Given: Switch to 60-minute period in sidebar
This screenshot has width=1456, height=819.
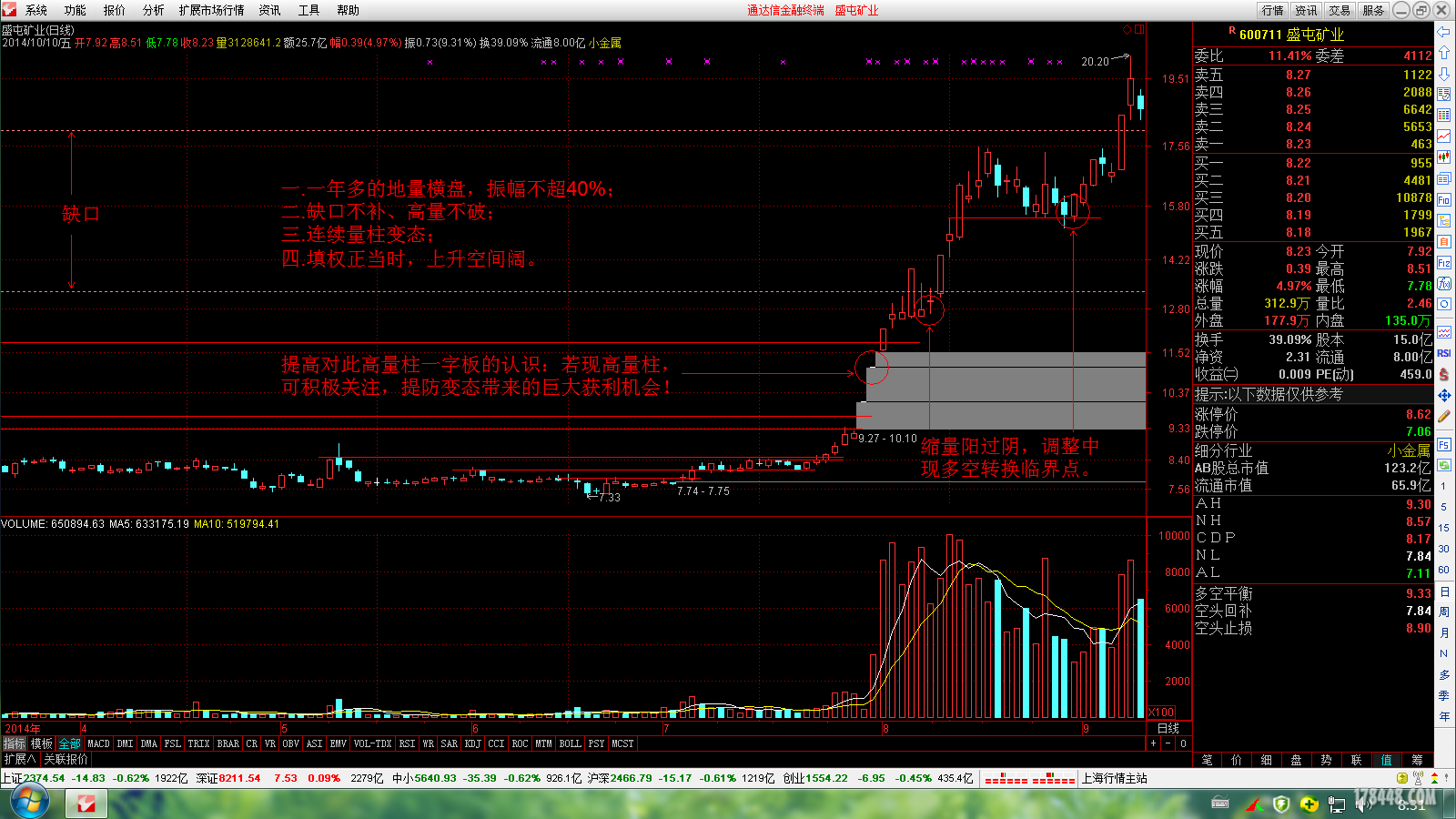Looking at the screenshot, I should (1444, 570).
